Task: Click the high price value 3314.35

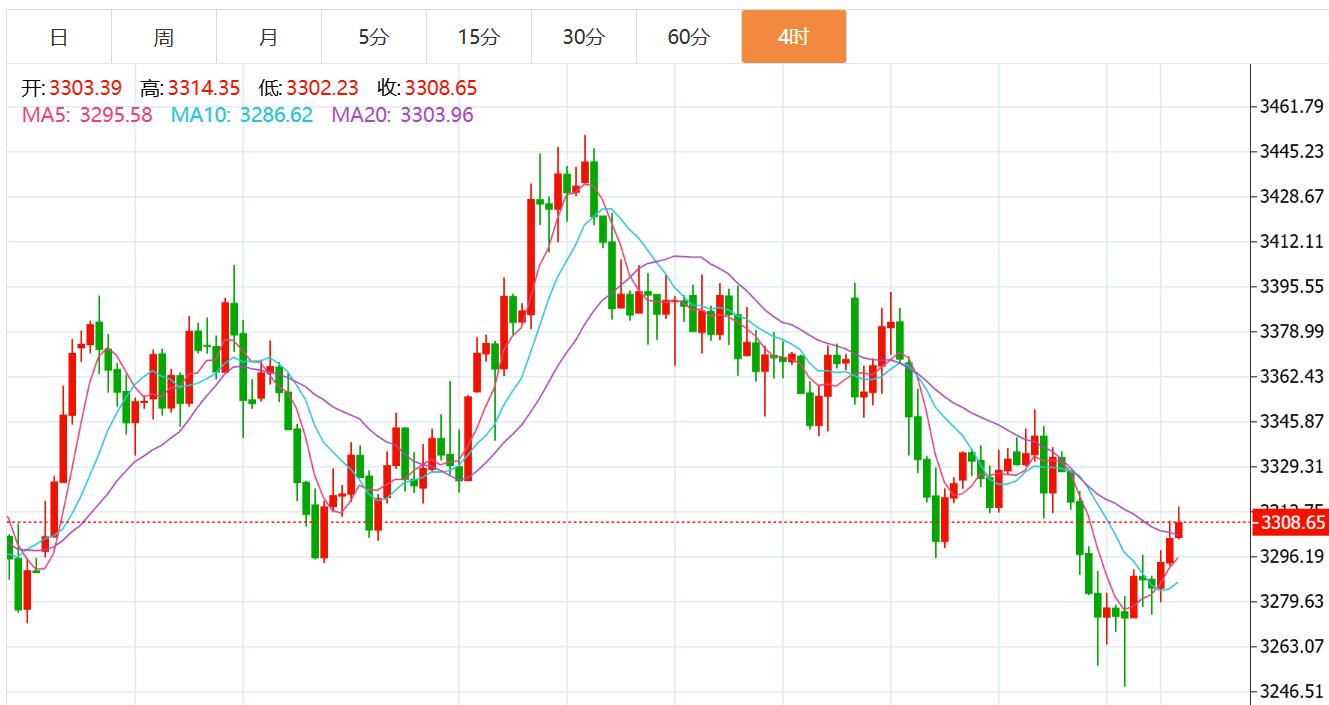Action: pos(204,89)
